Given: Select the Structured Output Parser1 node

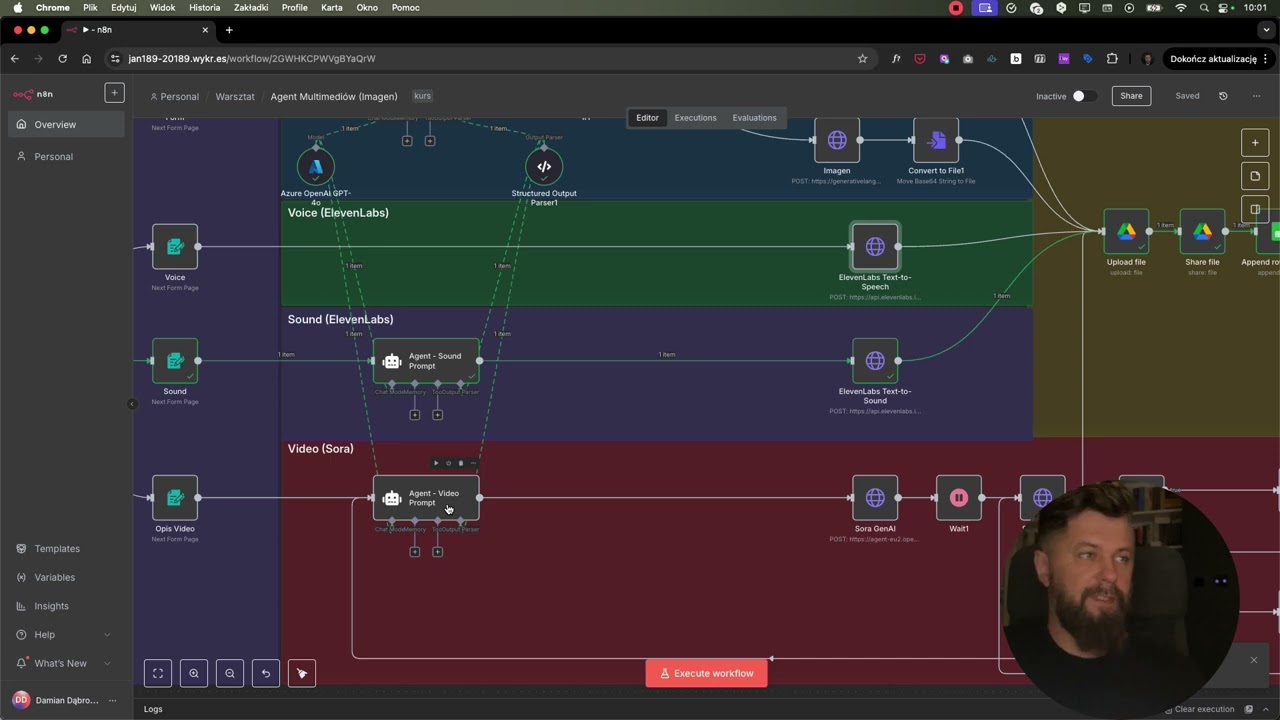Looking at the screenshot, I should click(544, 167).
